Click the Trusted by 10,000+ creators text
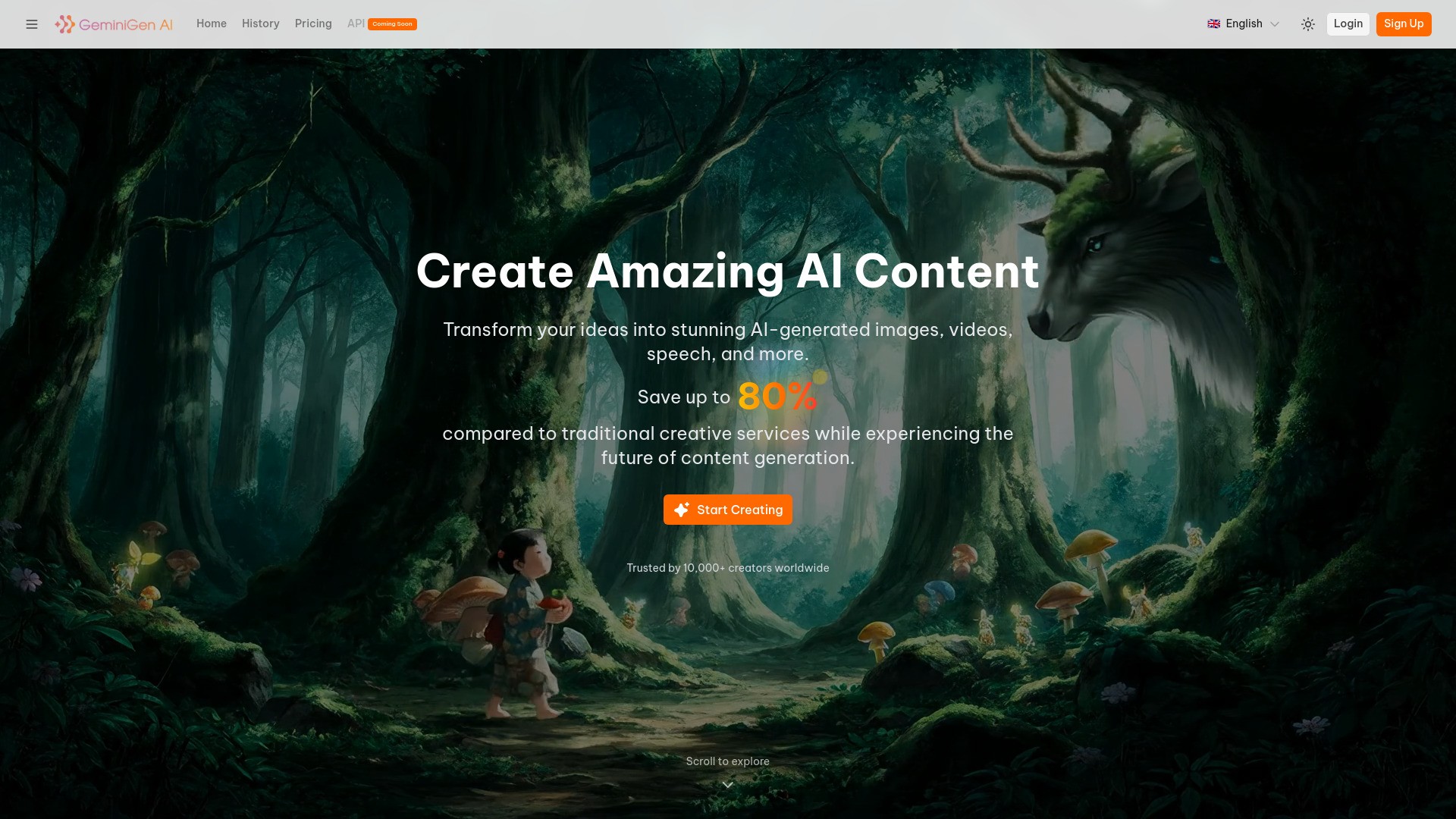The width and height of the screenshot is (1456, 819). [727, 568]
